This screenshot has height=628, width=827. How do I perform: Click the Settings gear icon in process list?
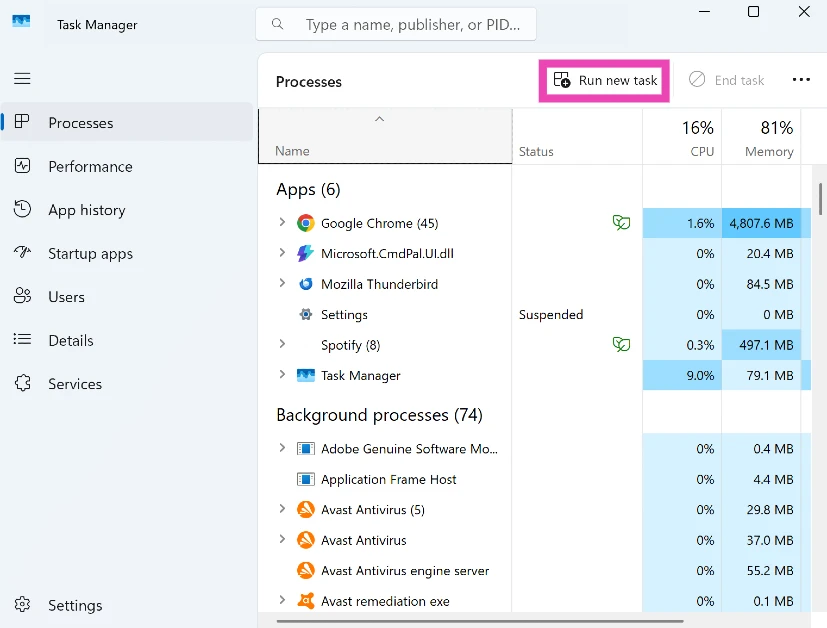coord(306,315)
